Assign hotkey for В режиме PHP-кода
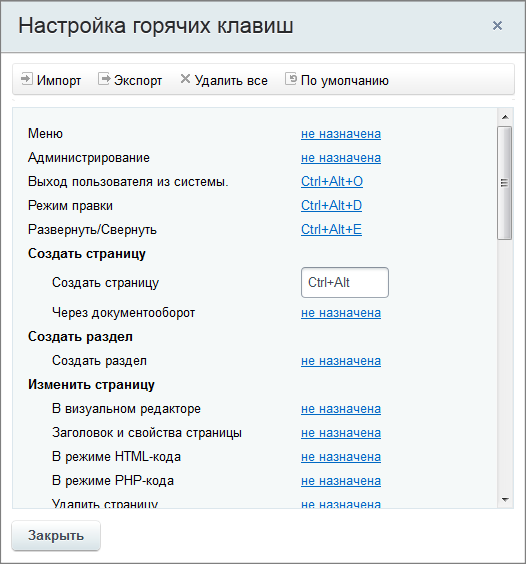Screen dimensions: 526x564 point(341,481)
